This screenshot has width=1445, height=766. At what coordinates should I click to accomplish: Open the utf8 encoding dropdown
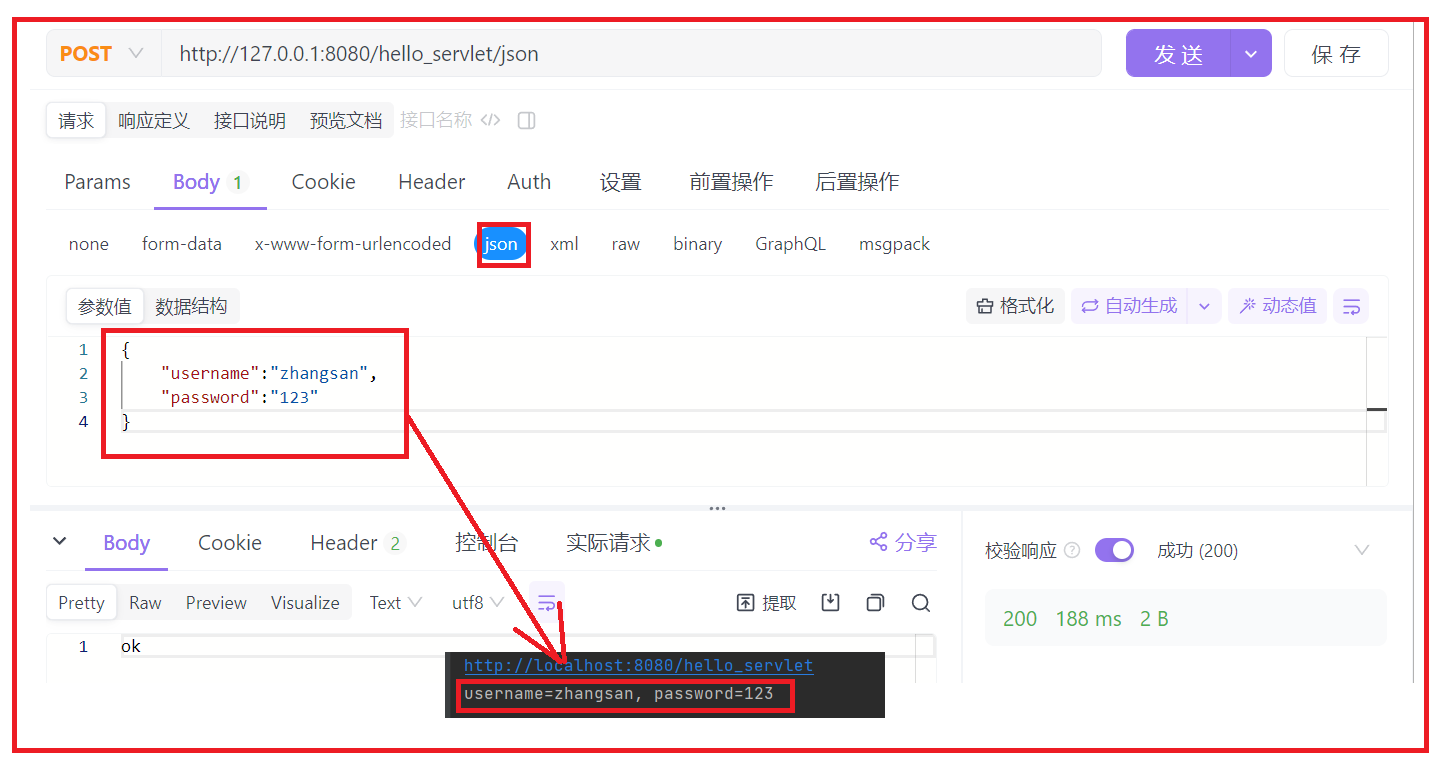coord(477,602)
